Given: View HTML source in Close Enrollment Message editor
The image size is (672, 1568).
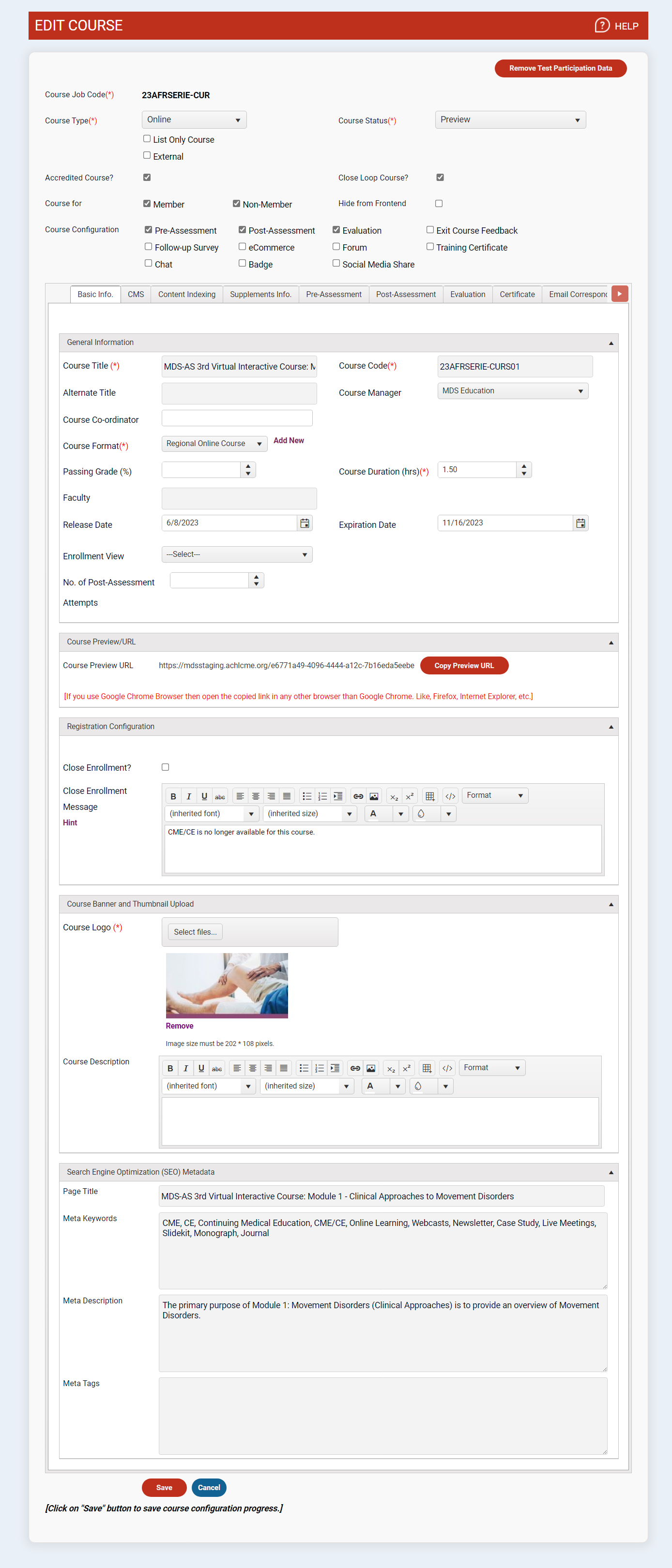Looking at the screenshot, I should point(450,796).
